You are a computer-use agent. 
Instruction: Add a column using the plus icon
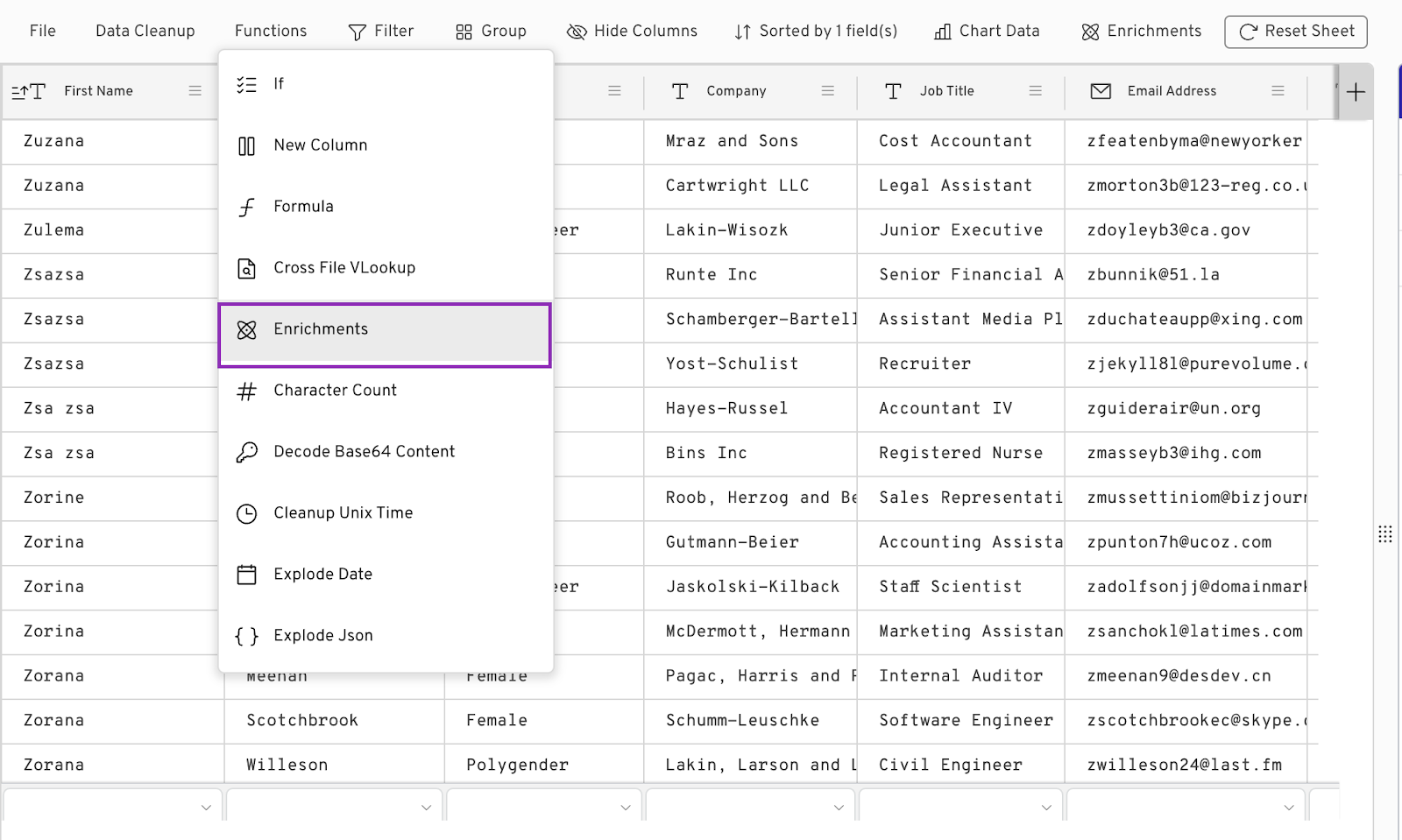[x=1355, y=91]
